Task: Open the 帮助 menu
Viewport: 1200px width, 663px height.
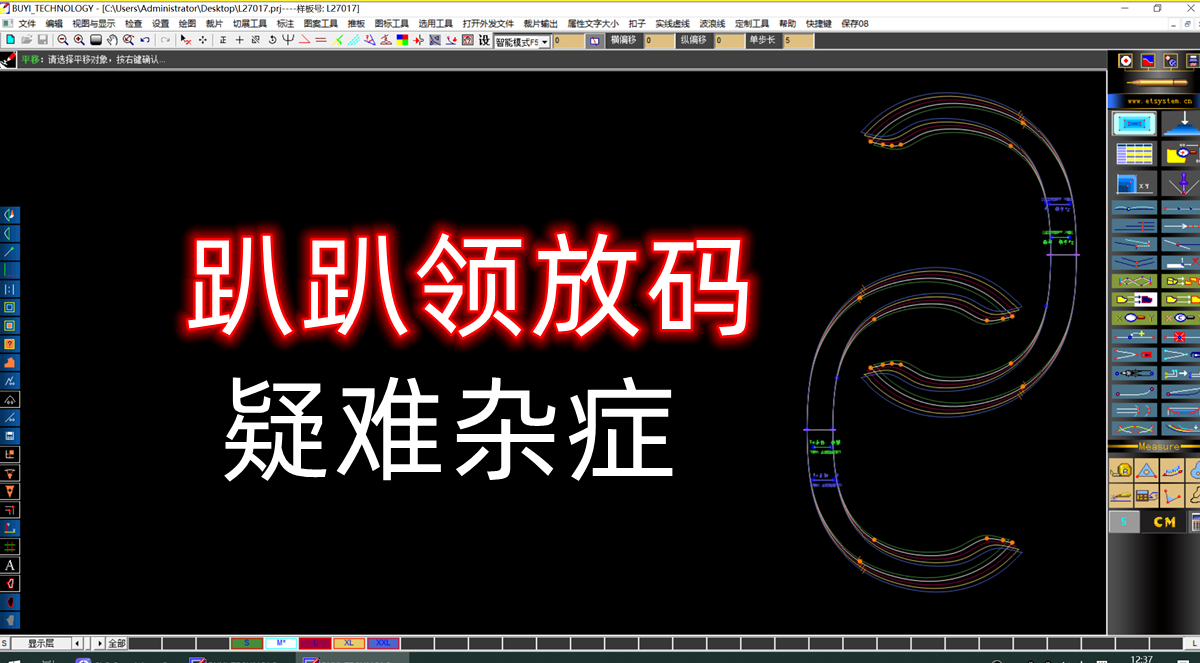Action: tap(788, 23)
